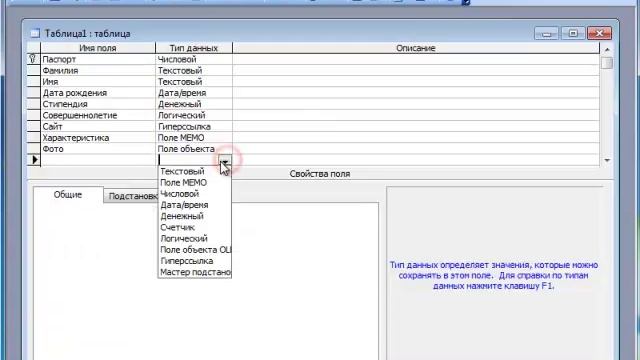The height and width of the screenshot is (360, 640).
Task: Minimize the Таблица1 table window
Action: [546, 33]
